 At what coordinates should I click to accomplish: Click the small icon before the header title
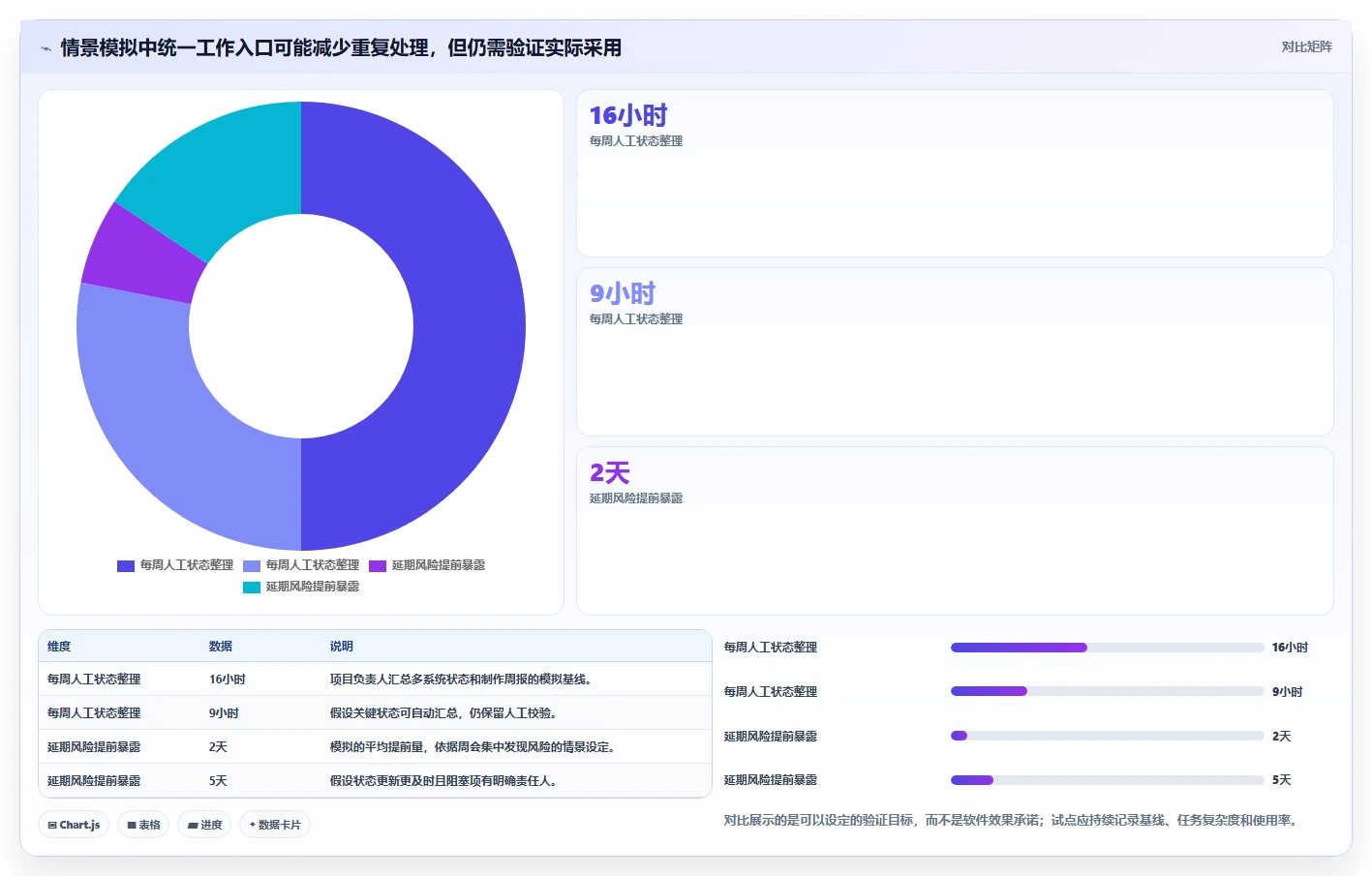click(x=46, y=48)
